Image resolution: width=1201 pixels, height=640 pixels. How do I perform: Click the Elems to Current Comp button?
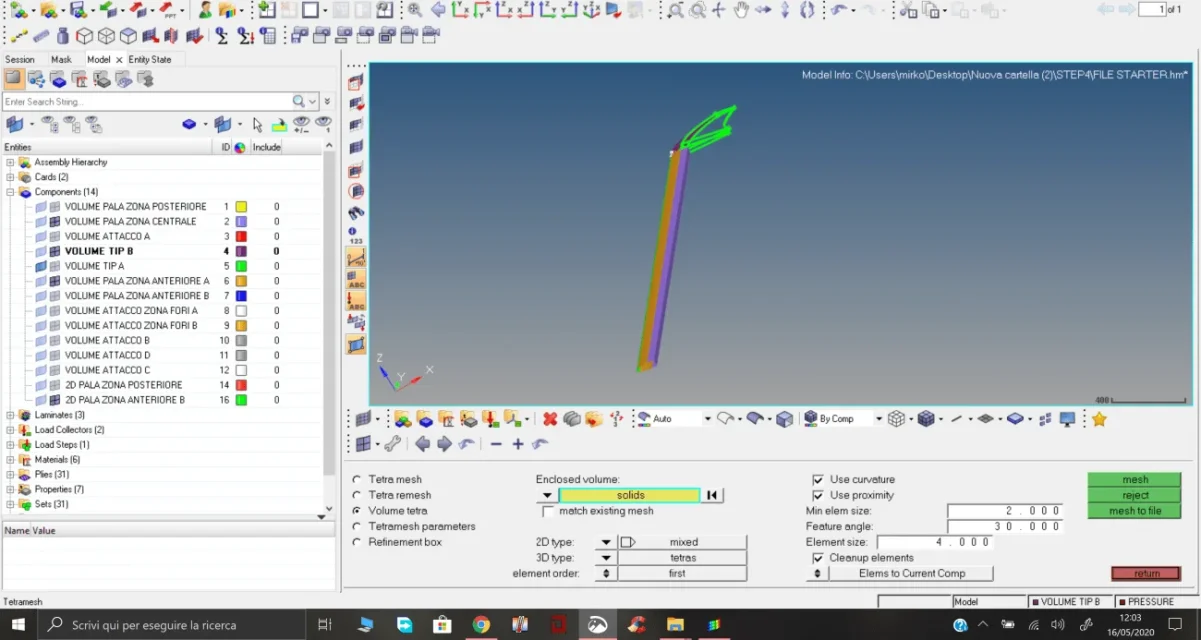point(911,573)
